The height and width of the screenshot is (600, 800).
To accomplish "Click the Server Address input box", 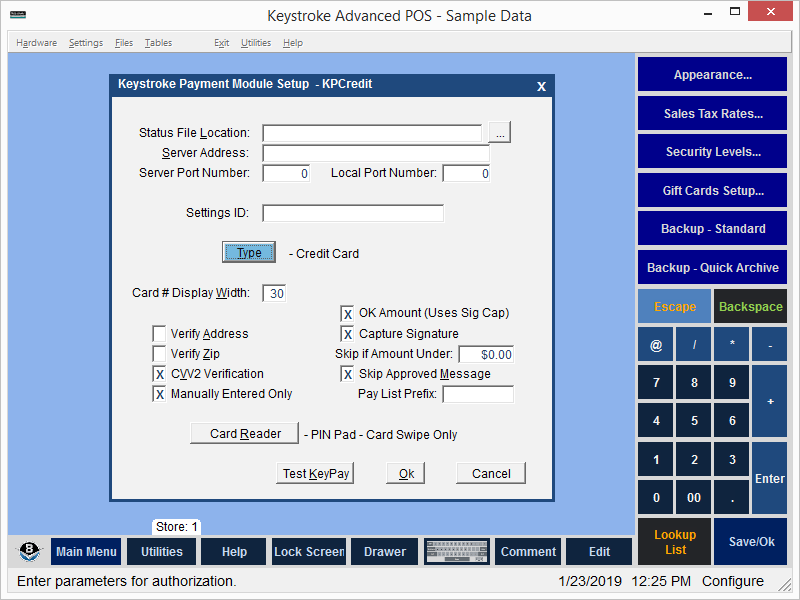I will point(375,152).
